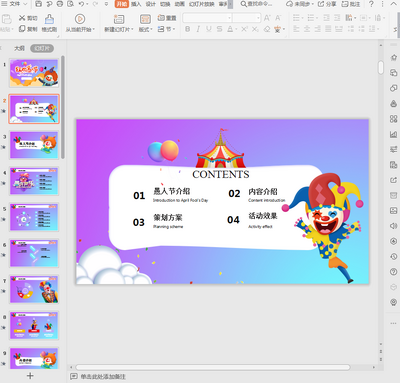Open the 幻灯片放映 ribbon tab
Viewport: 400px width, 383px height.
(x=202, y=4)
